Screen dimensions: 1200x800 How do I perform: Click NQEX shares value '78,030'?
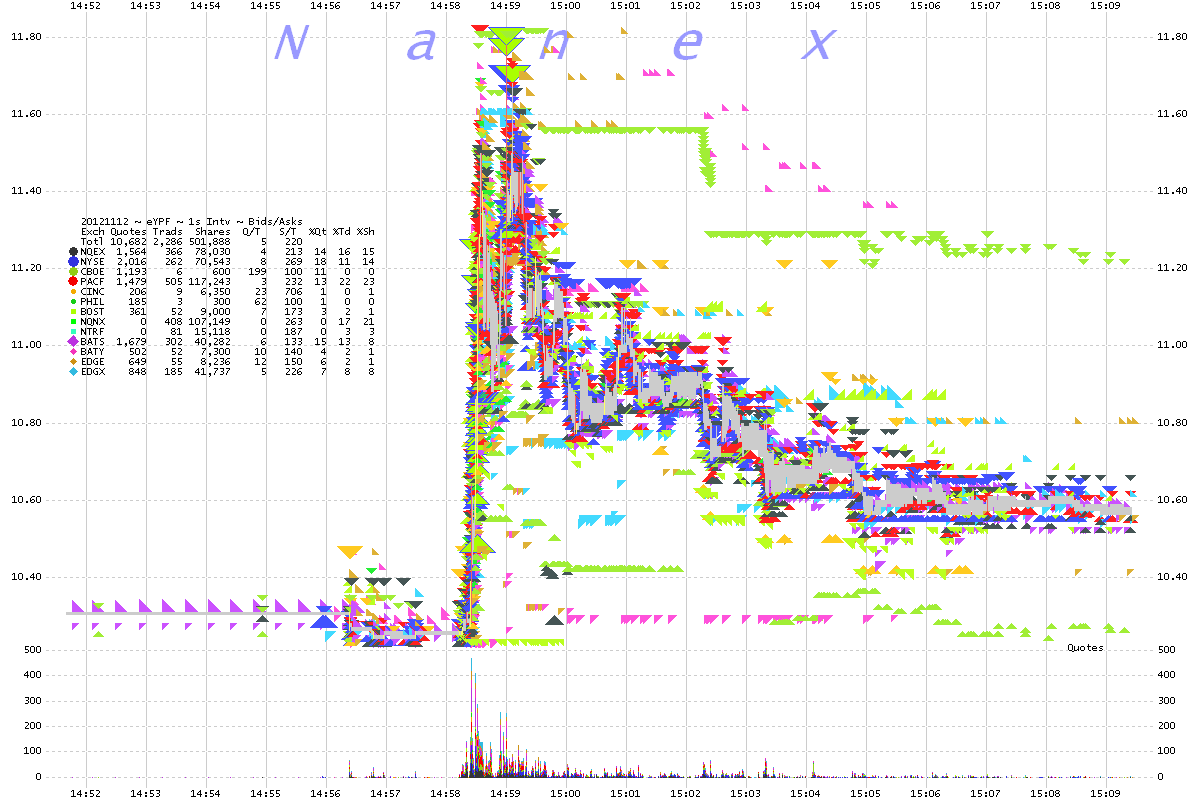pos(213,251)
